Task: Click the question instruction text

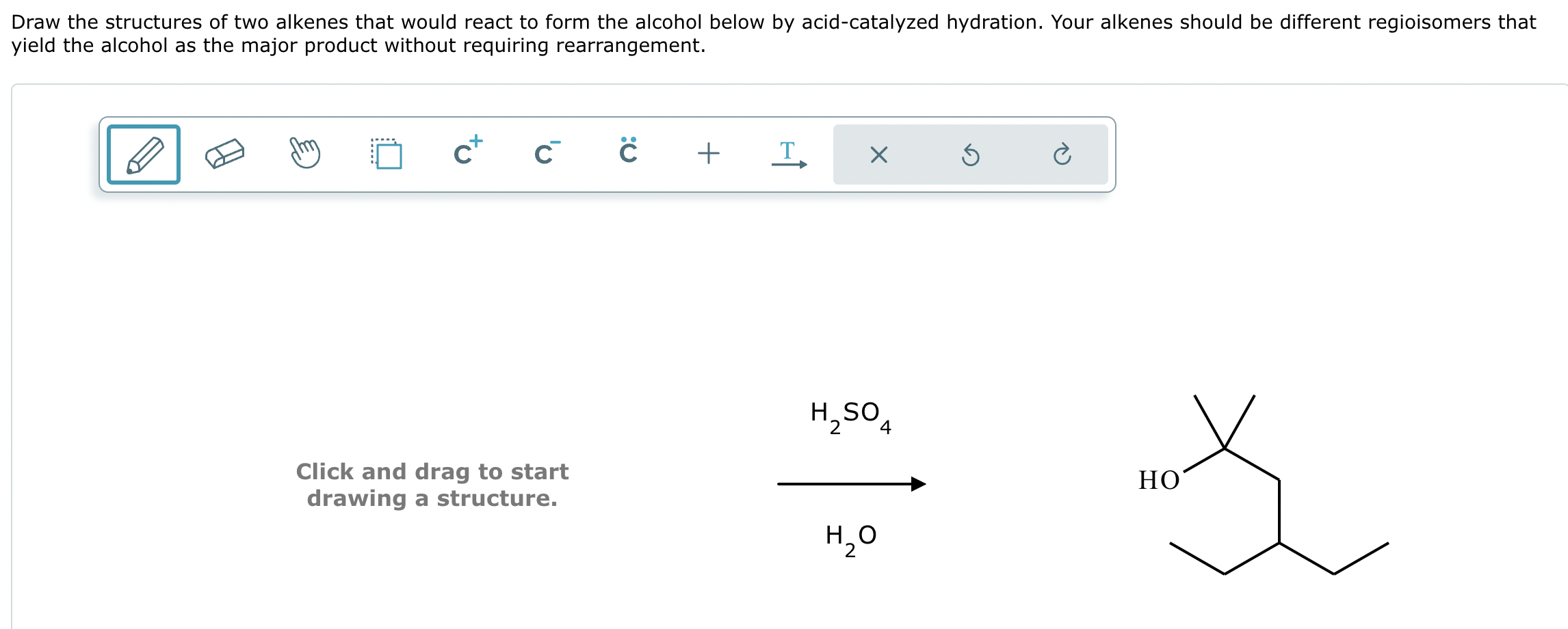Action: pyautogui.click(x=773, y=34)
